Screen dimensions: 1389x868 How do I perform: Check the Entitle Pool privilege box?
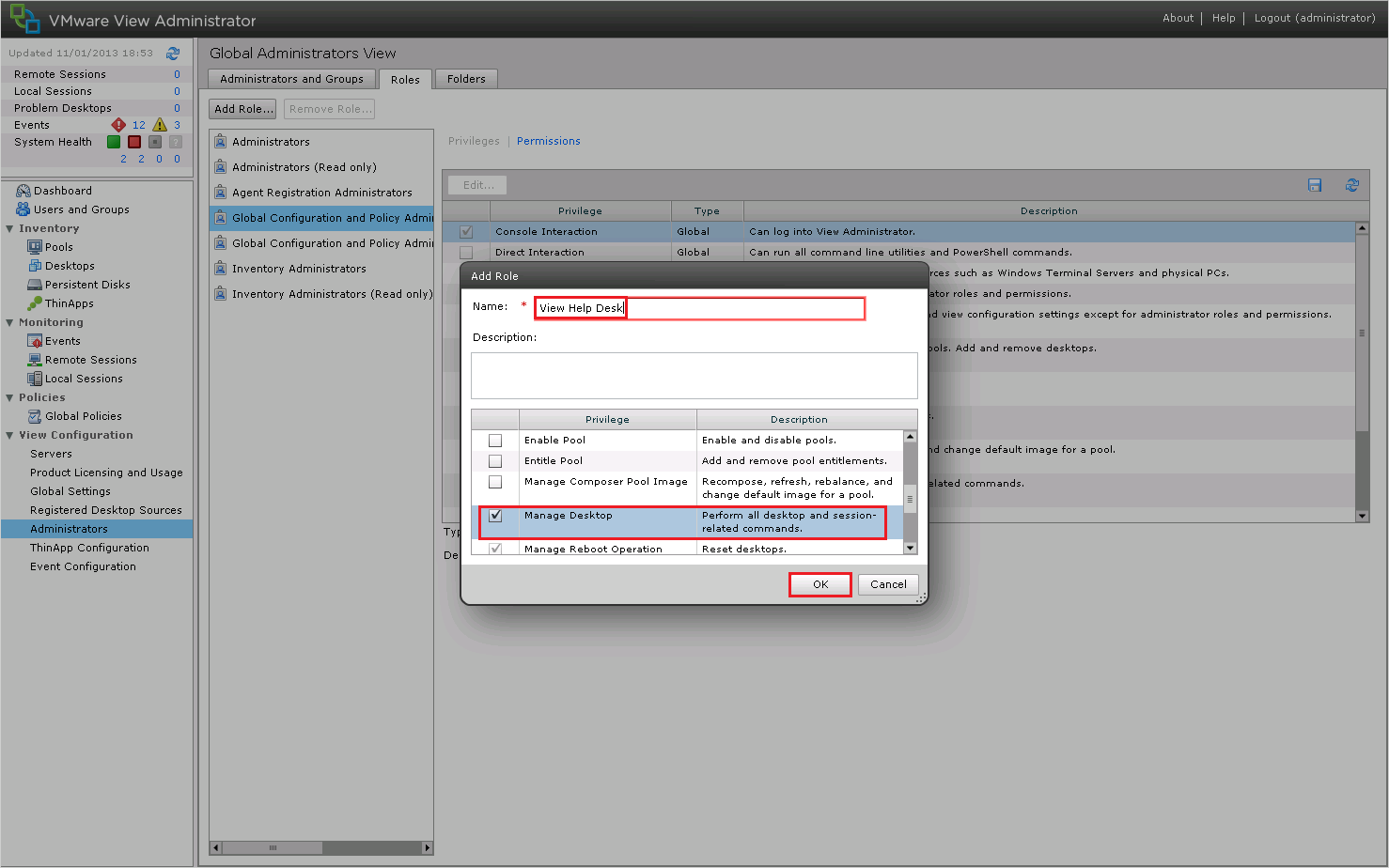click(495, 461)
